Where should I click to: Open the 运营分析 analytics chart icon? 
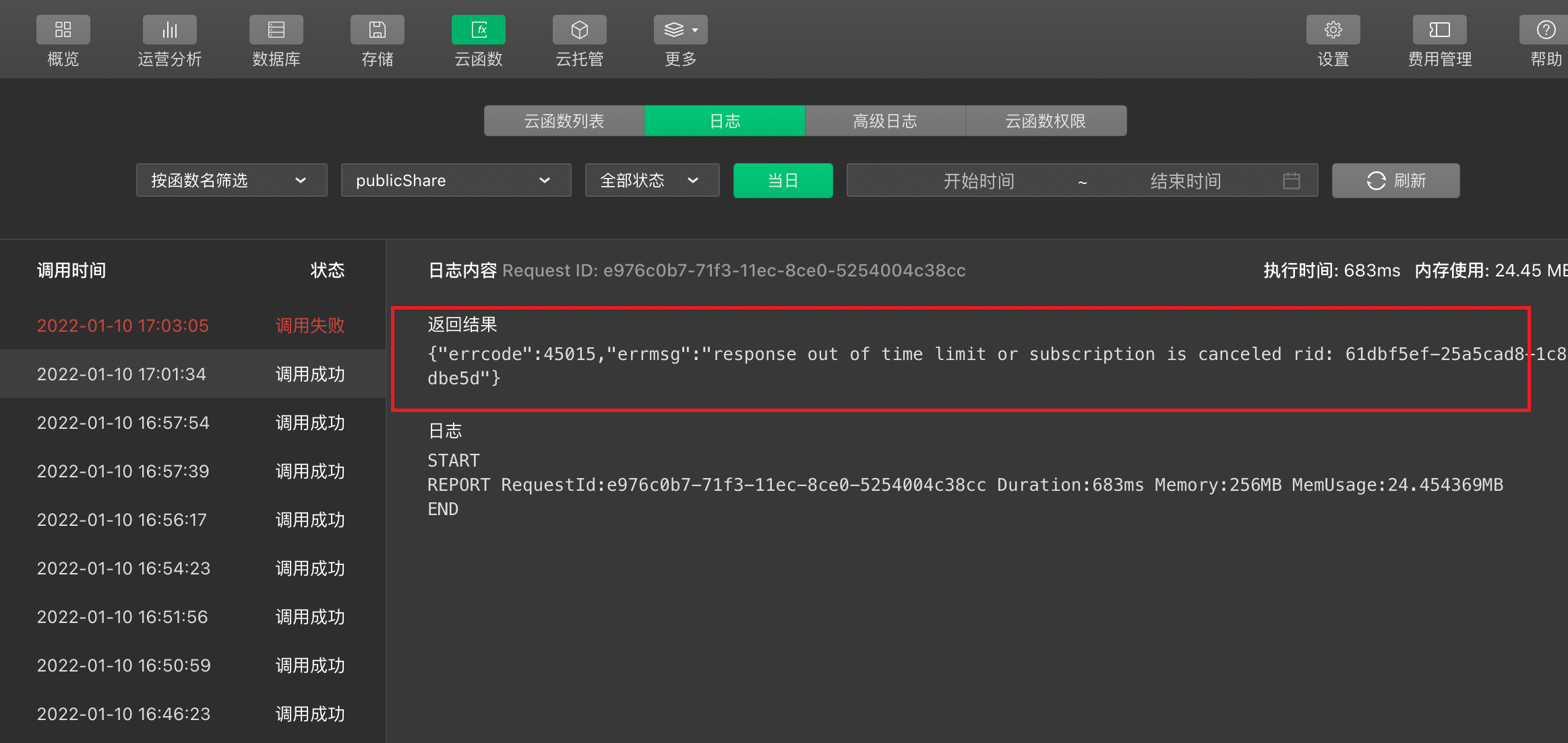169,30
